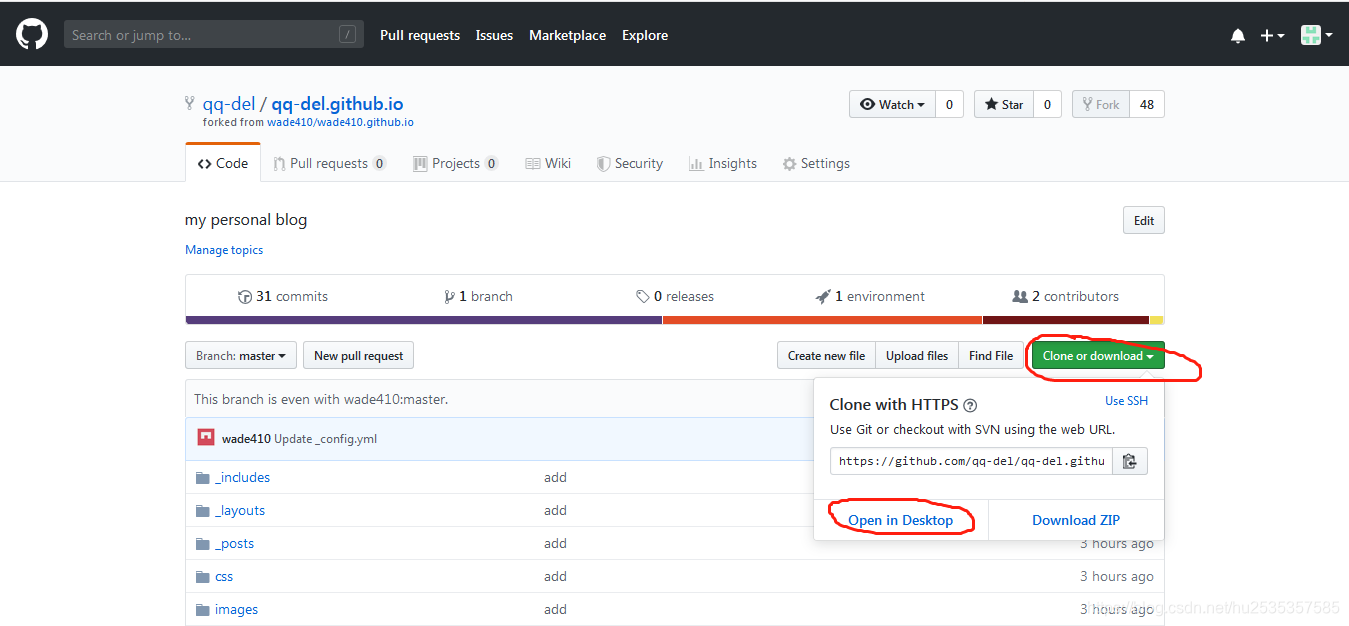Click the GitHub octocat logo
1349x626 pixels.
click(x=32, y=35)
